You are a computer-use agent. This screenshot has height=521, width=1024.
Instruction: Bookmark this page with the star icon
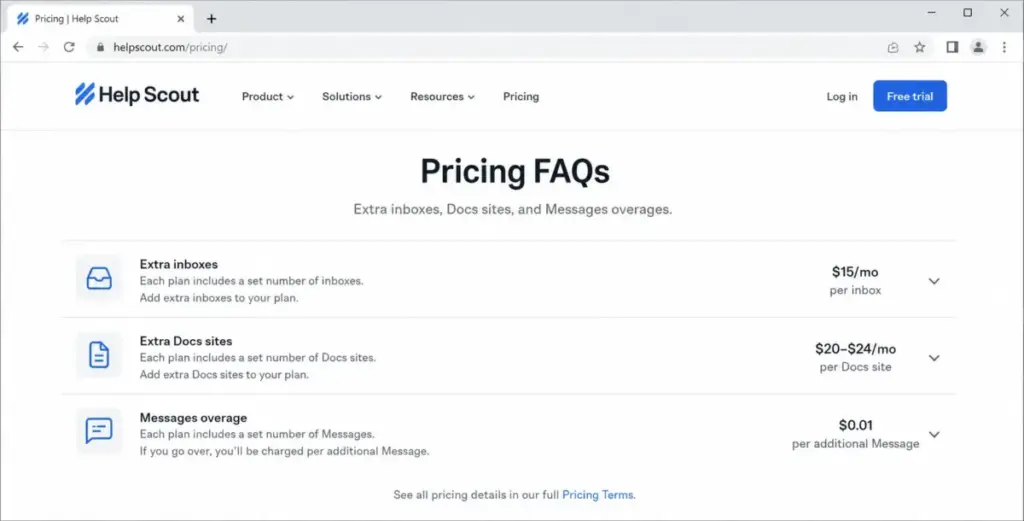(920, 47)
